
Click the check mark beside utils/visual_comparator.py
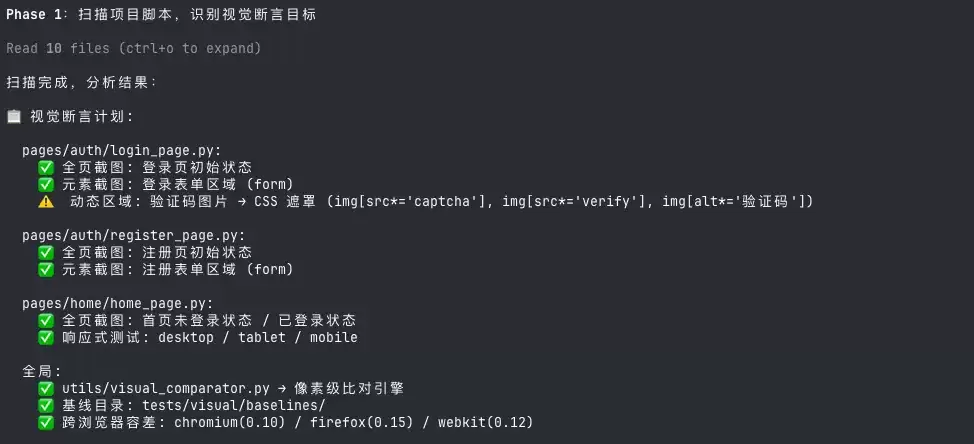click(46, 389)
